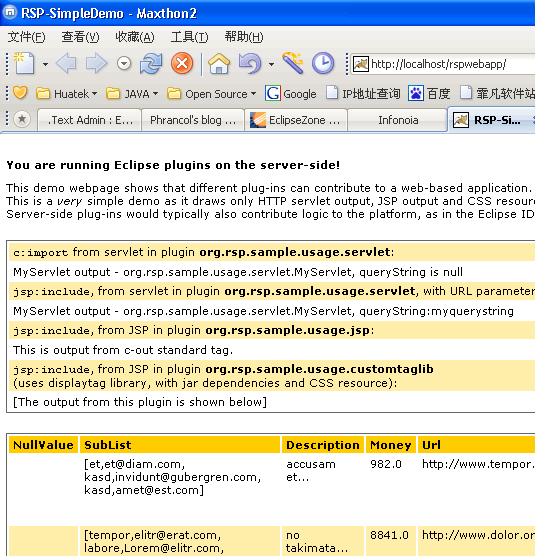The width and height of the screenshot is (535, 556).
Task: Open the navigation history round dropdown
Action: (124, 64)
